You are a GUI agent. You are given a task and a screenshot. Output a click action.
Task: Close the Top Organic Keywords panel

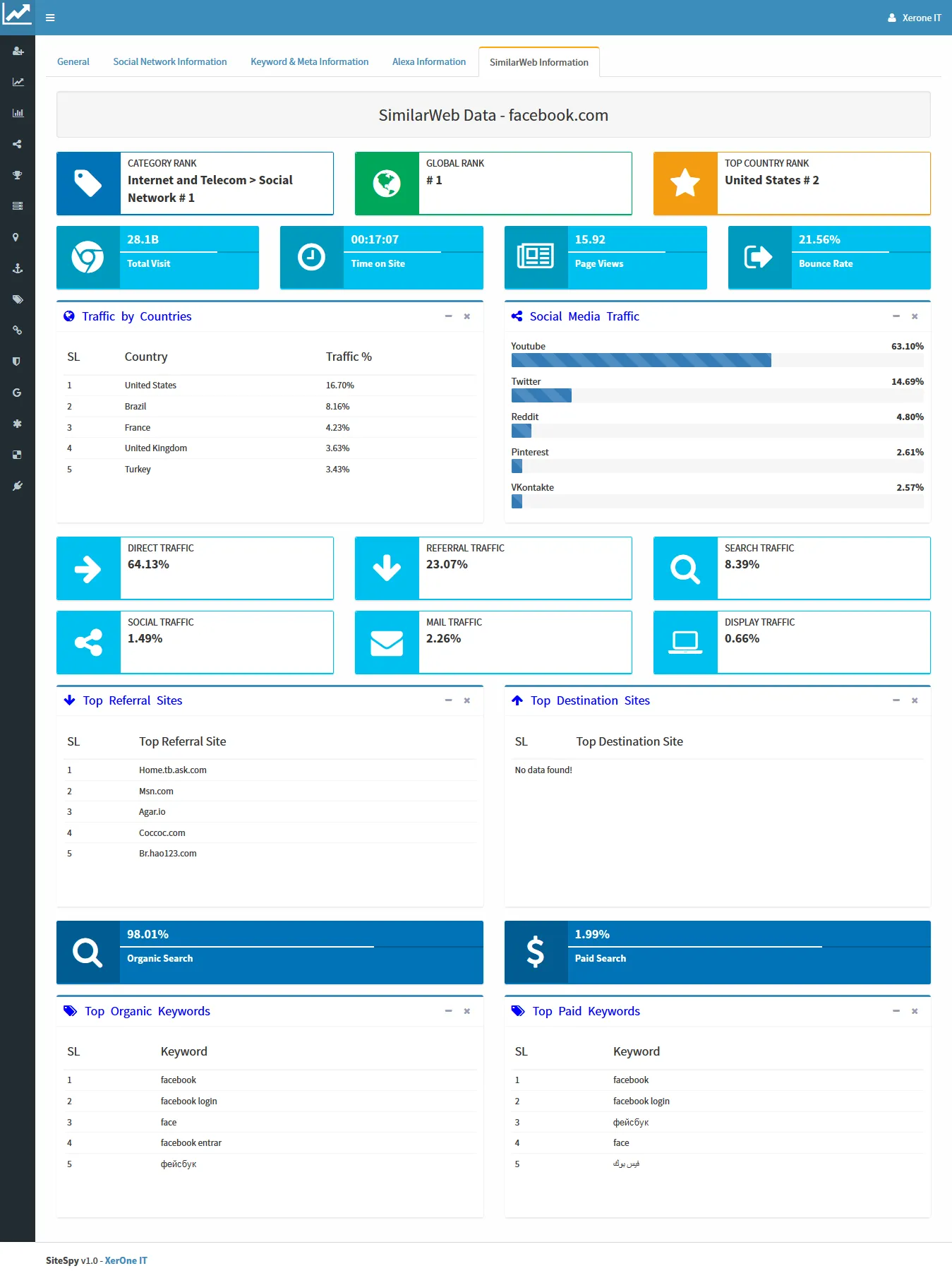click(466, 1011)
